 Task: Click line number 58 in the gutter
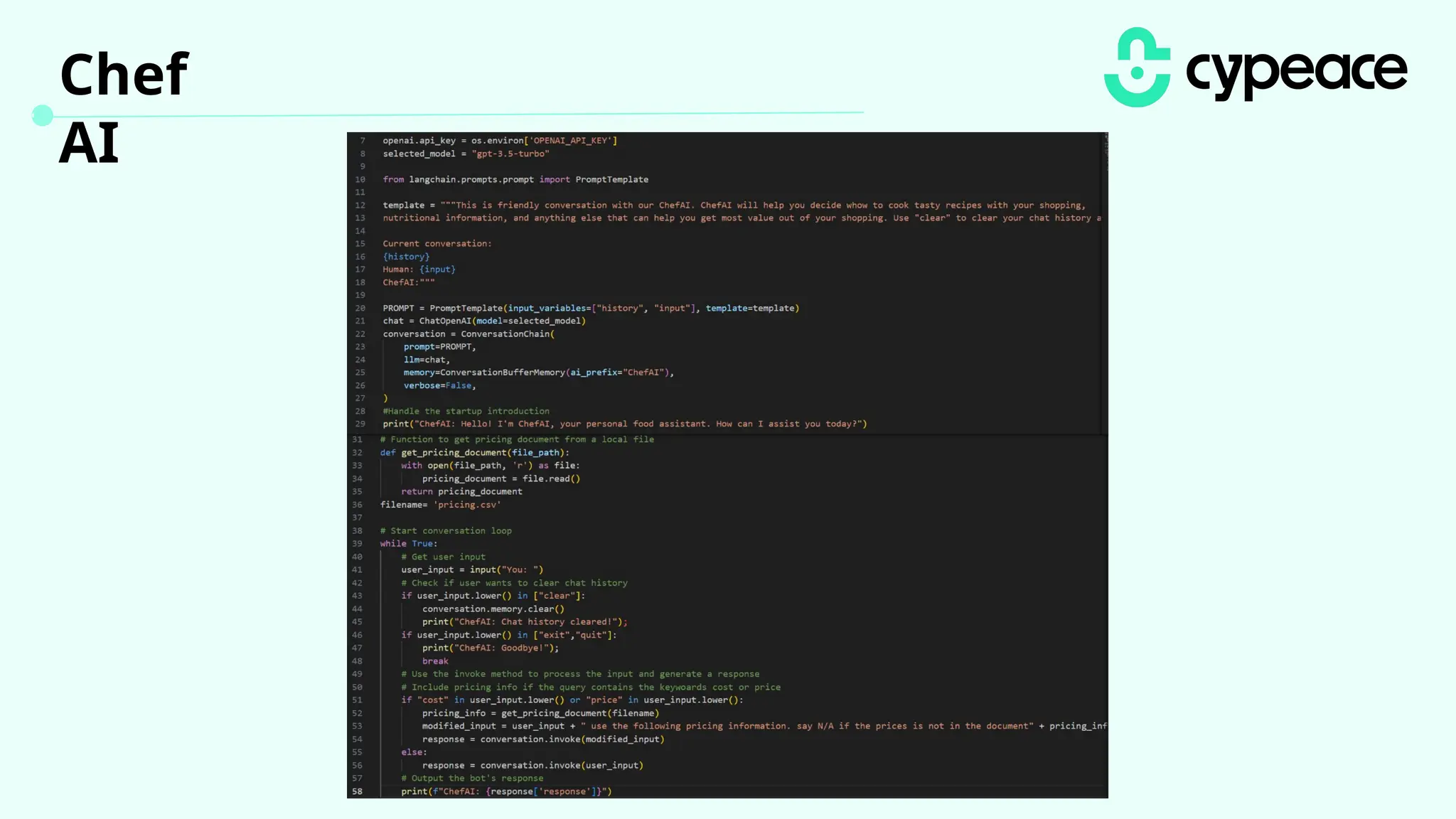point(357,791)
